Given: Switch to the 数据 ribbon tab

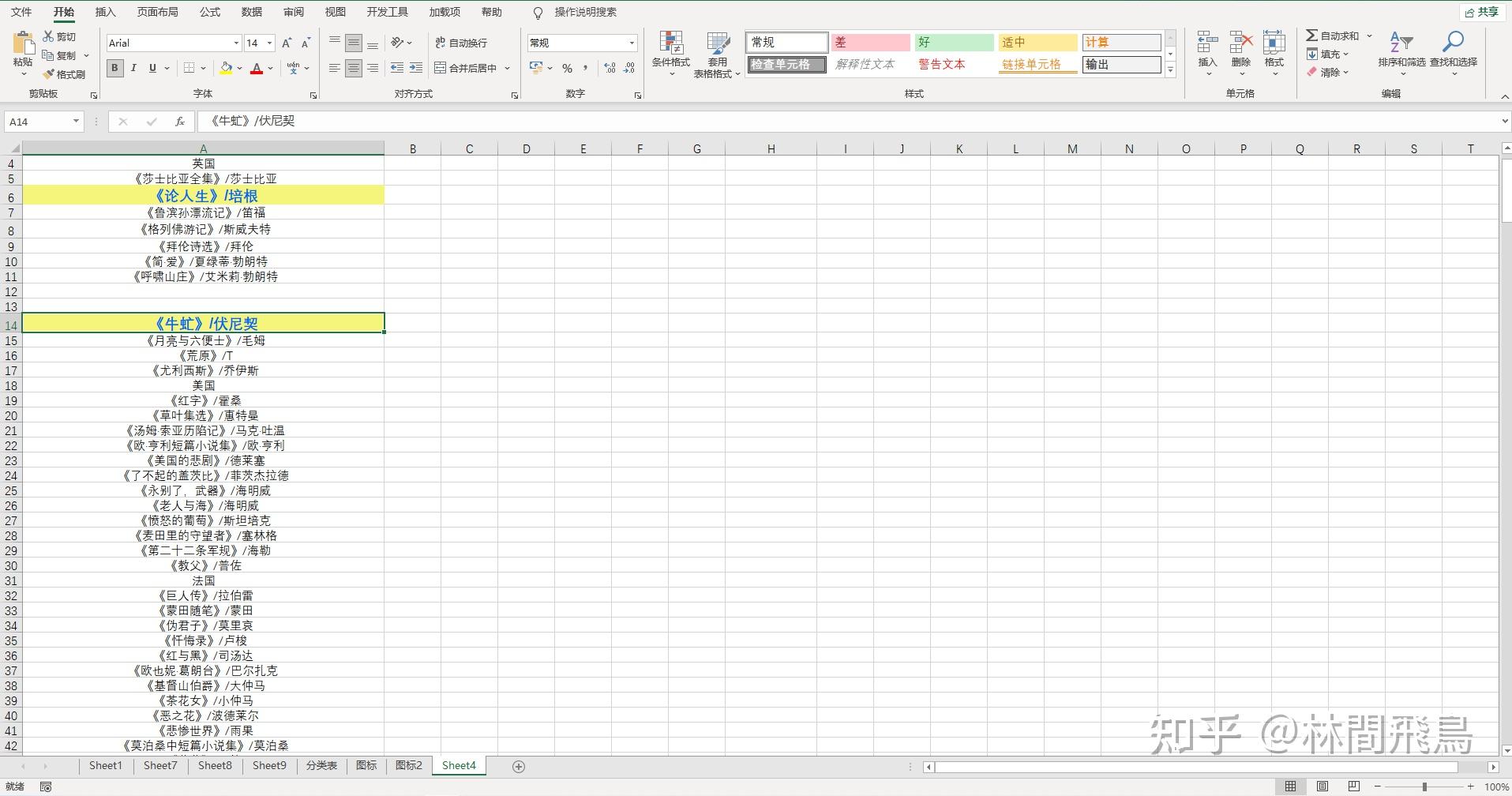Looking at the screenshot, I should click(x=252, y=12).
